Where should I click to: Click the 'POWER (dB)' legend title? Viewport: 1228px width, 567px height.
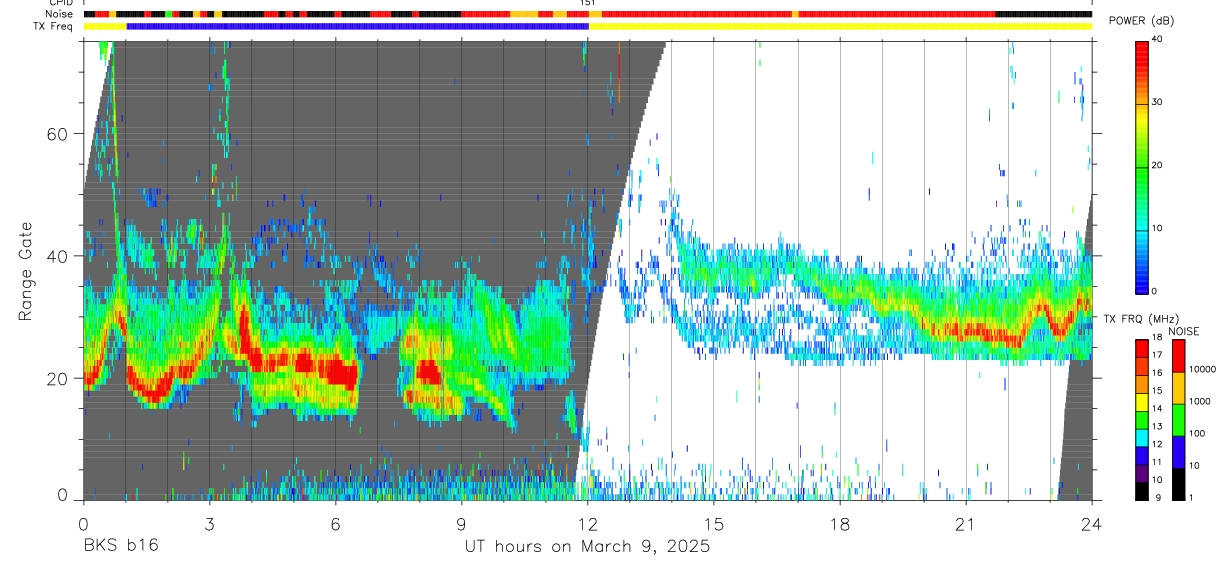[1142, 21]
